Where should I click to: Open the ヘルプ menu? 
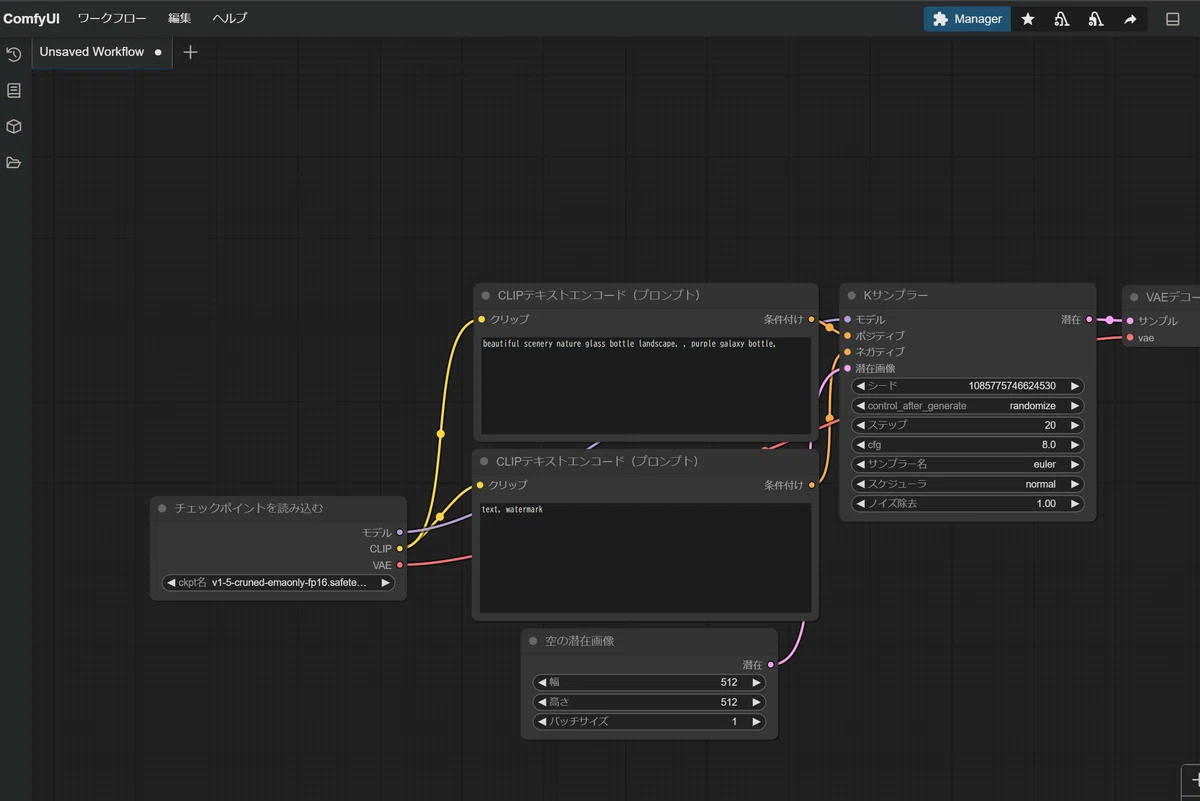click(230, 18)
